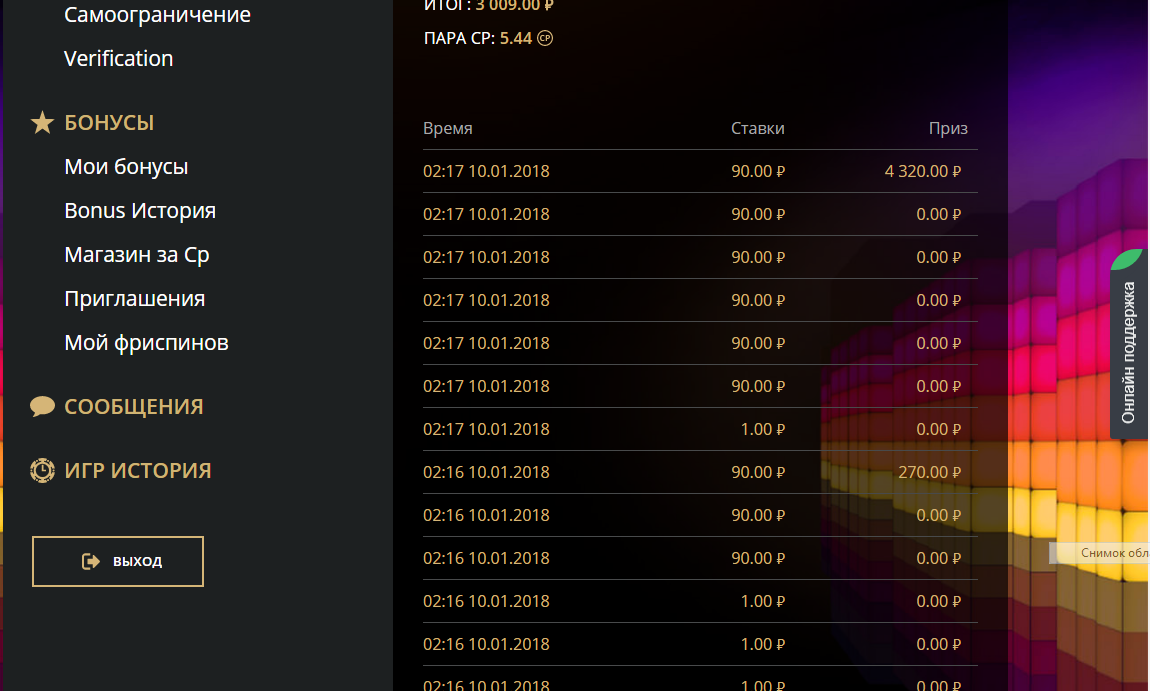Go to Мои бонусы
The width and height of the screenshot is (1150, 691).
[126, 167]
